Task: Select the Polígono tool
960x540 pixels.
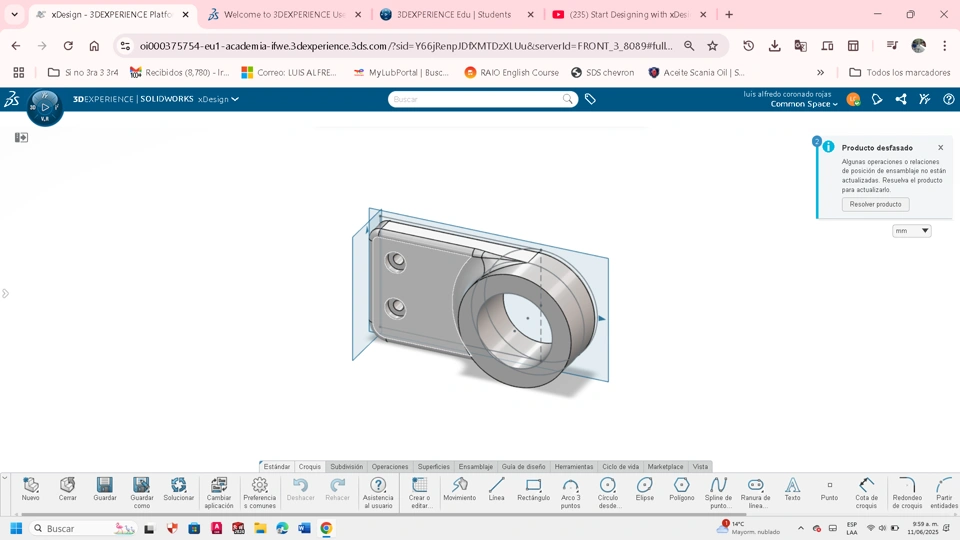Action: pos(681,486)
